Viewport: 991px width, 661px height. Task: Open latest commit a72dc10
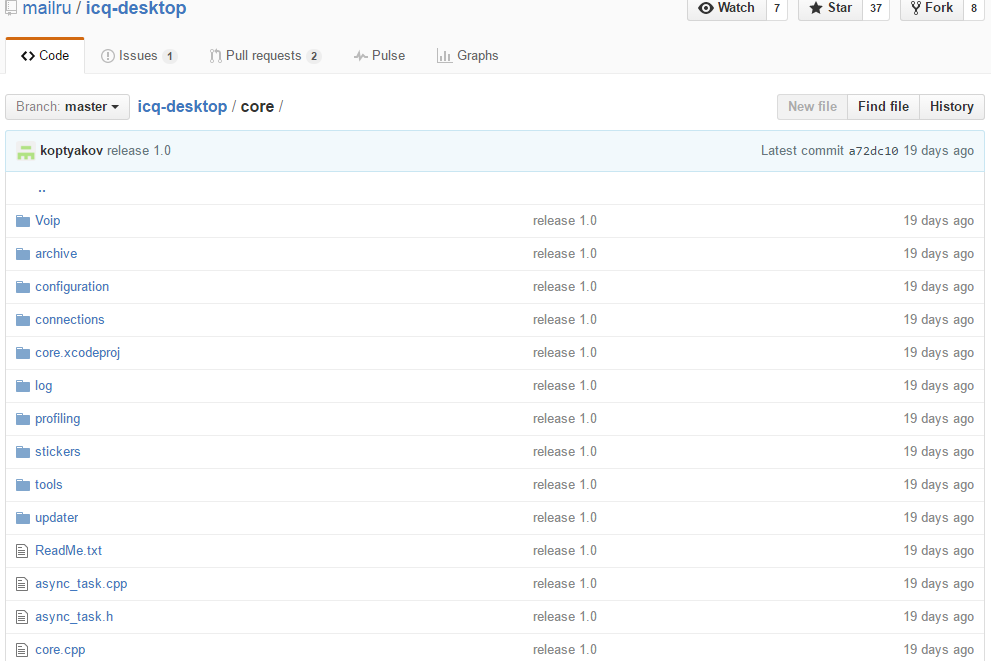873,151
